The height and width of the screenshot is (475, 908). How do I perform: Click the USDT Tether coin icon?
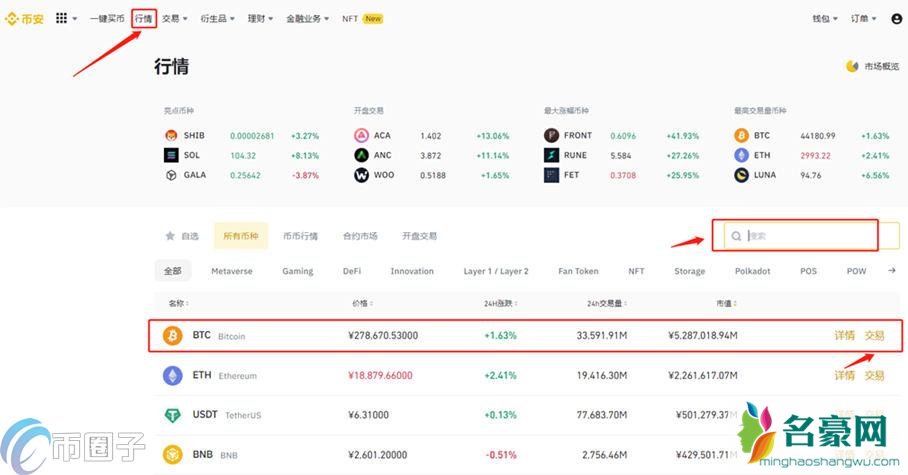(x=173, y=414)
